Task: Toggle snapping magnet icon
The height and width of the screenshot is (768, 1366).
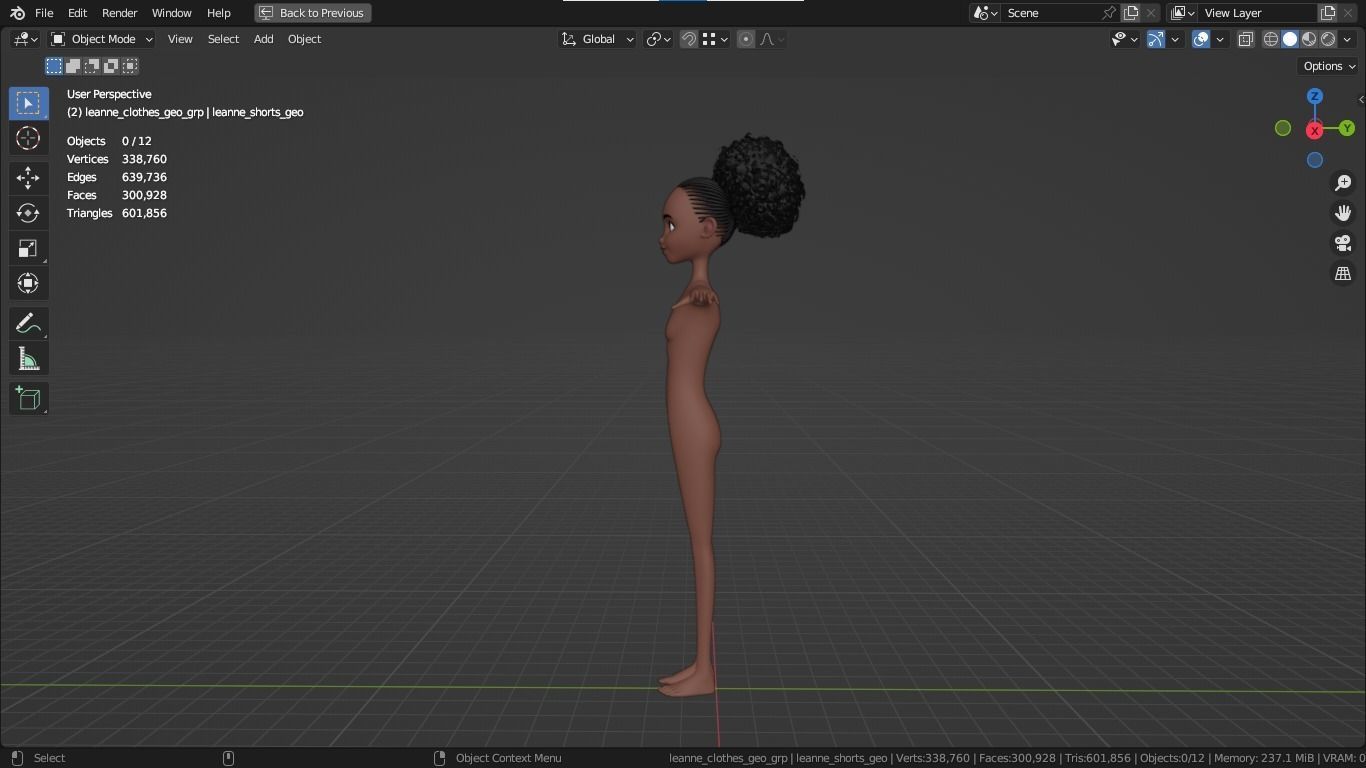Action: tap(689, 39)
